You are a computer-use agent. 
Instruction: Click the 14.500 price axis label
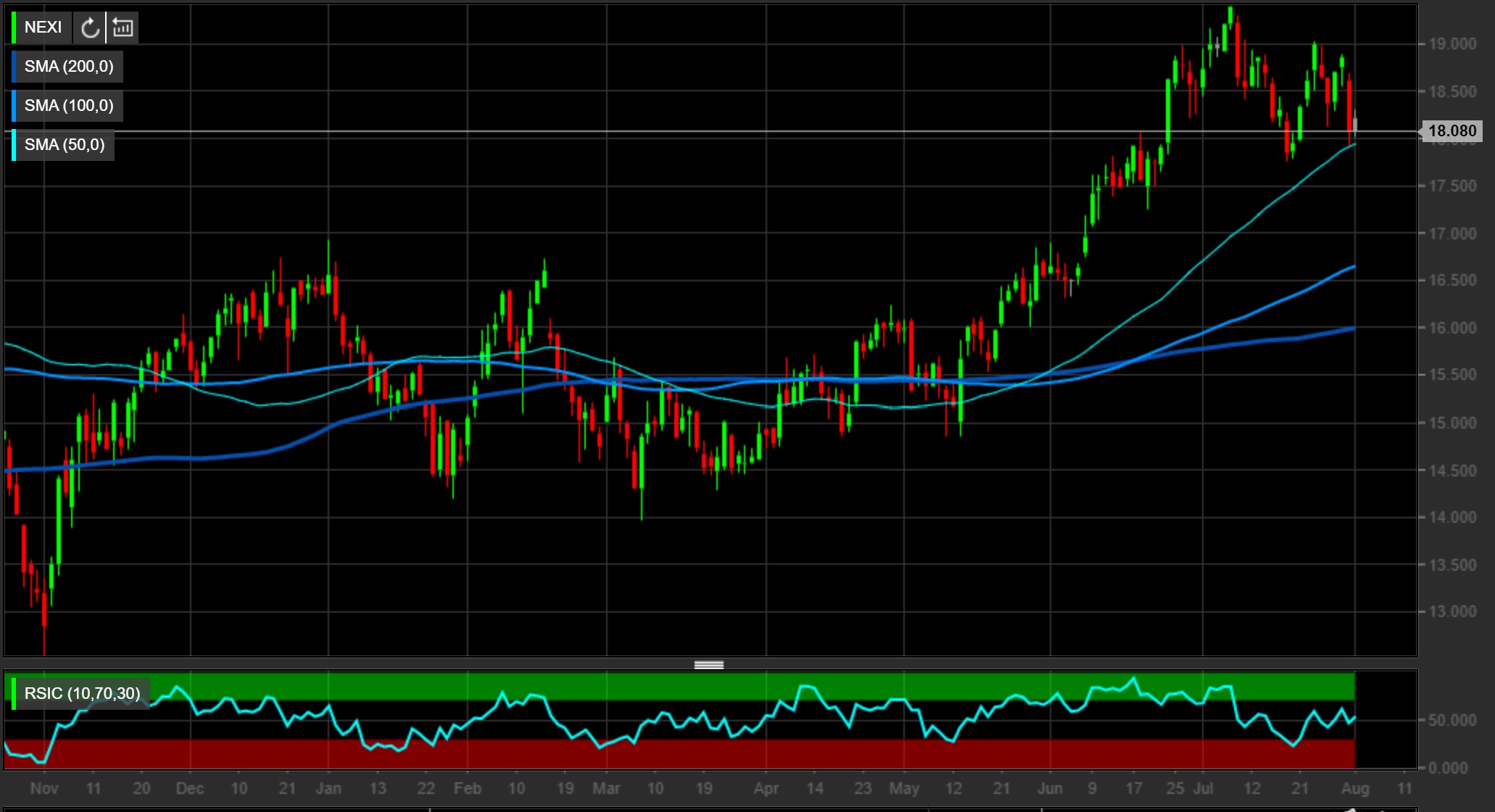coord(1452,471)
